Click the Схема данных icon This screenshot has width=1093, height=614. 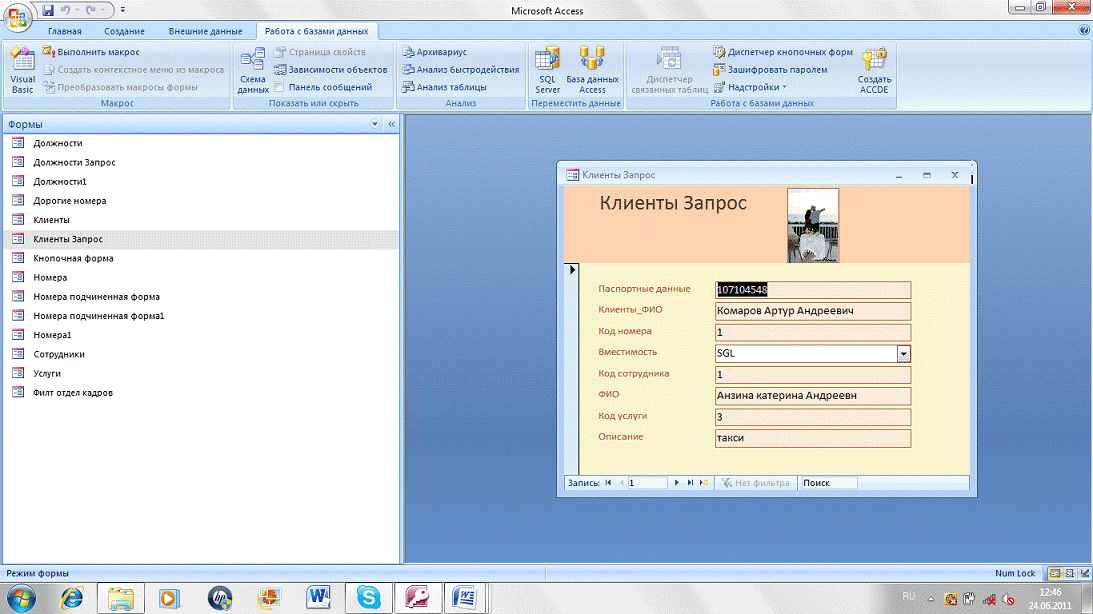pos(253,70)
